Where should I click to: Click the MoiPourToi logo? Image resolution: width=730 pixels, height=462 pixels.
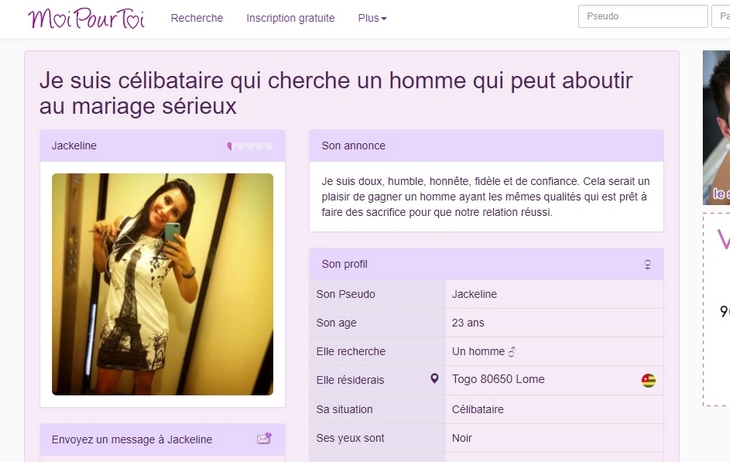86,18
